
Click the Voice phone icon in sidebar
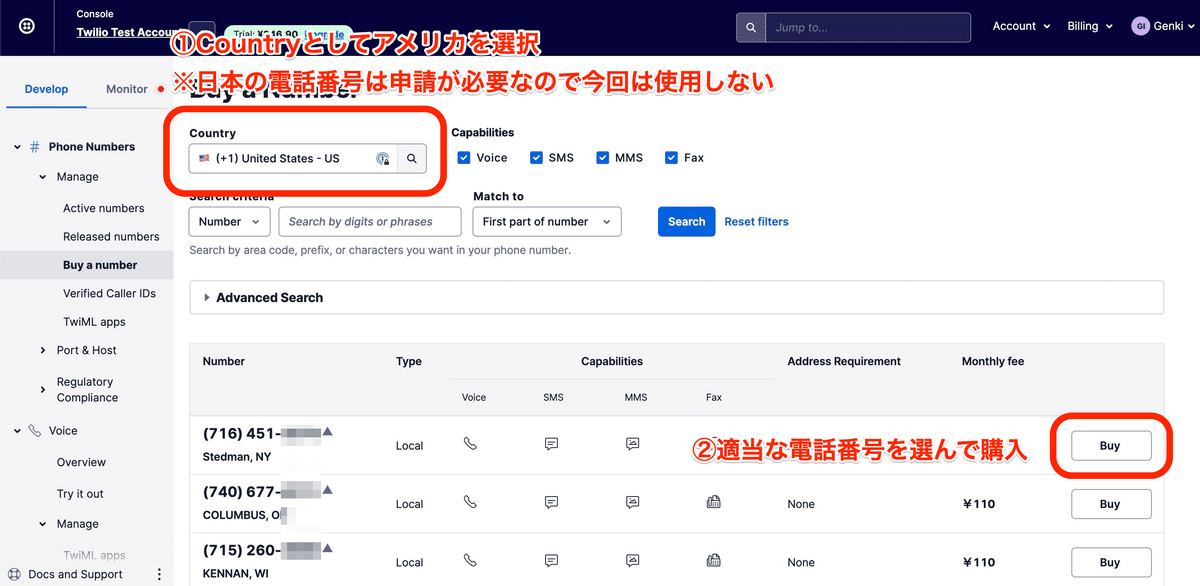click(x=35, y=431)
